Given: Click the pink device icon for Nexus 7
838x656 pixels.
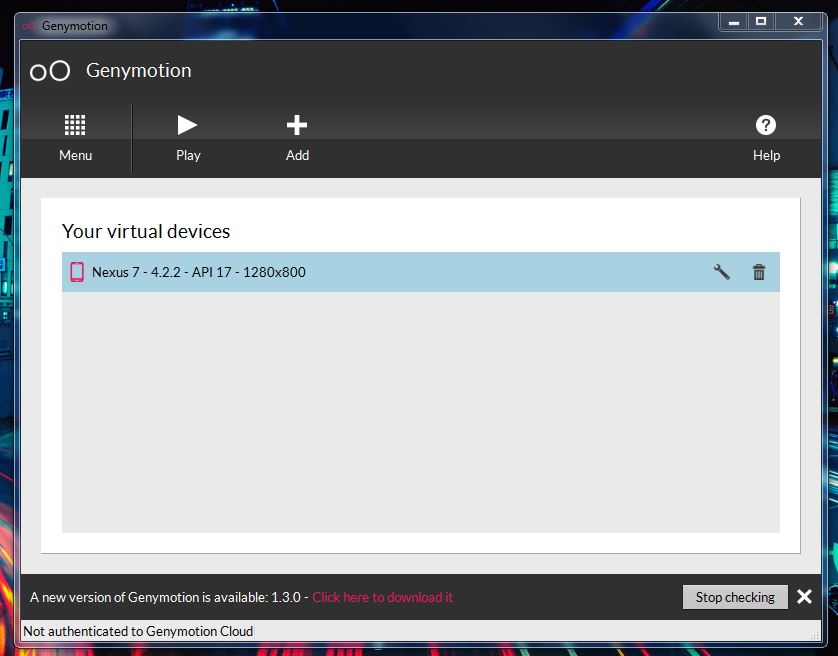Looking at the screenshot, I should tap(77, 272).
